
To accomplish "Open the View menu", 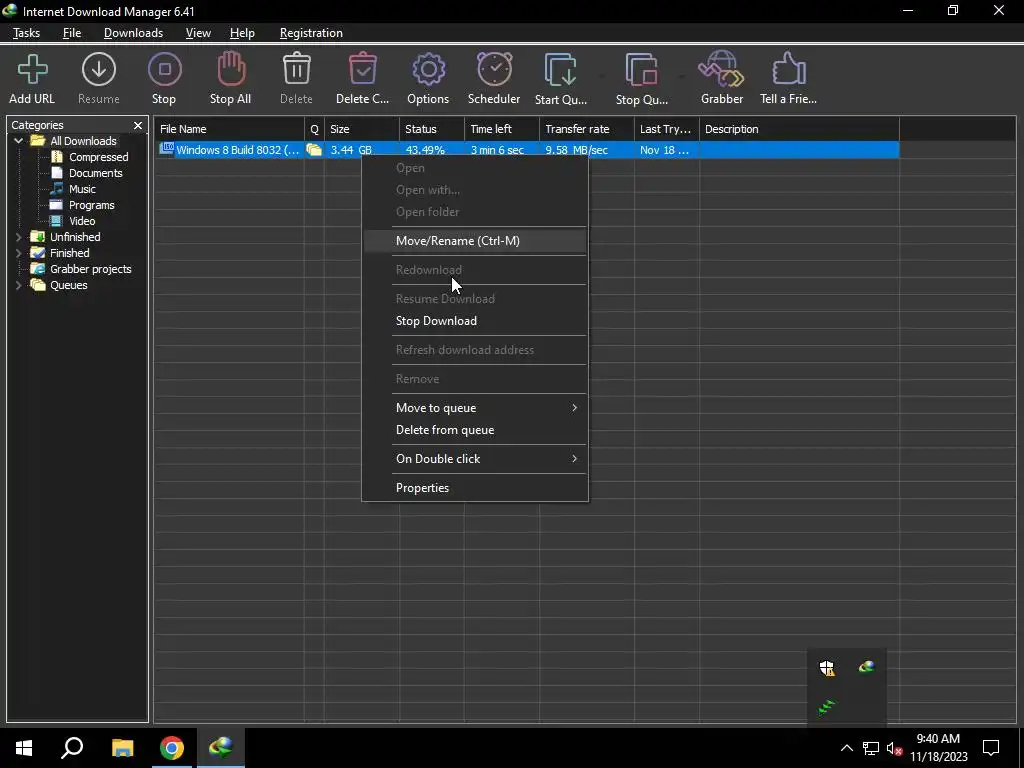I will point(198,33).
